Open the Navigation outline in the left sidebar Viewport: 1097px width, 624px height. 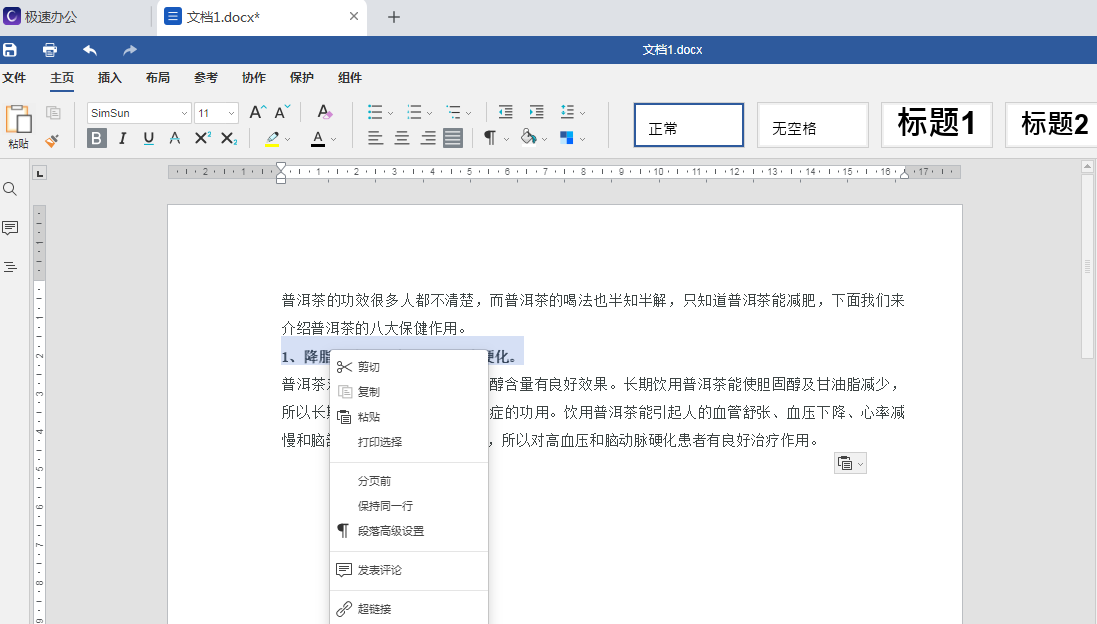coord(10,267)
